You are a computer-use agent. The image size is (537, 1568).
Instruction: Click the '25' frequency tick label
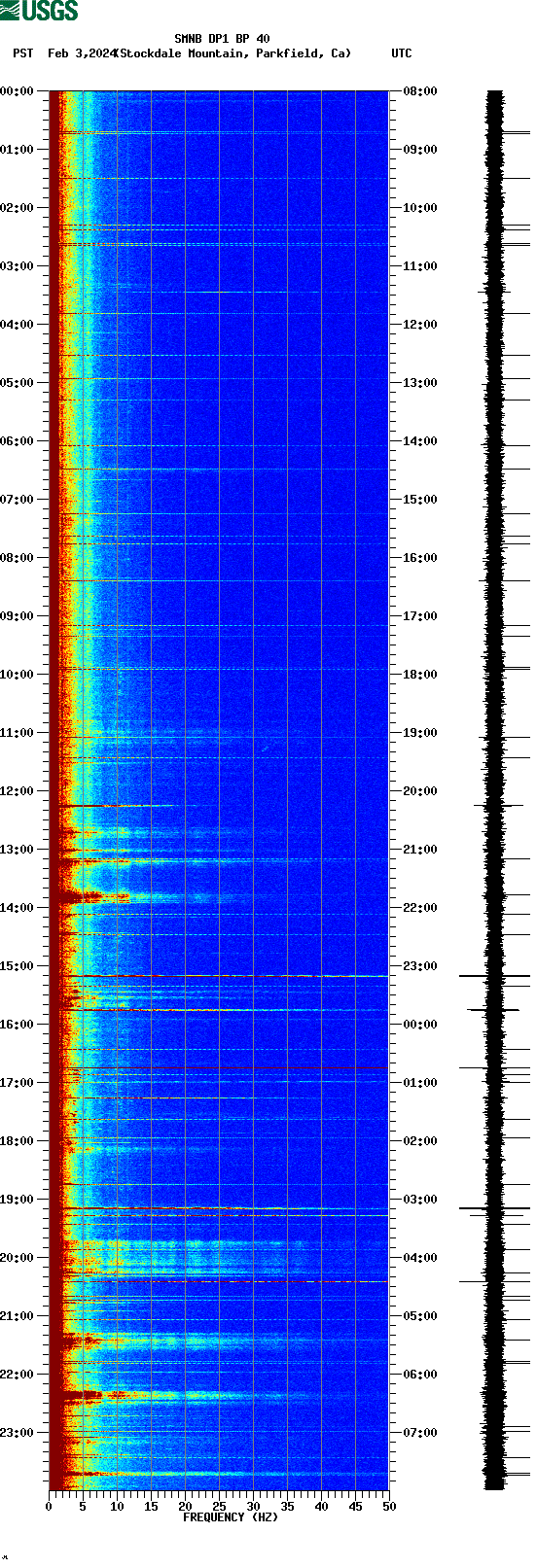(219, 1507)
